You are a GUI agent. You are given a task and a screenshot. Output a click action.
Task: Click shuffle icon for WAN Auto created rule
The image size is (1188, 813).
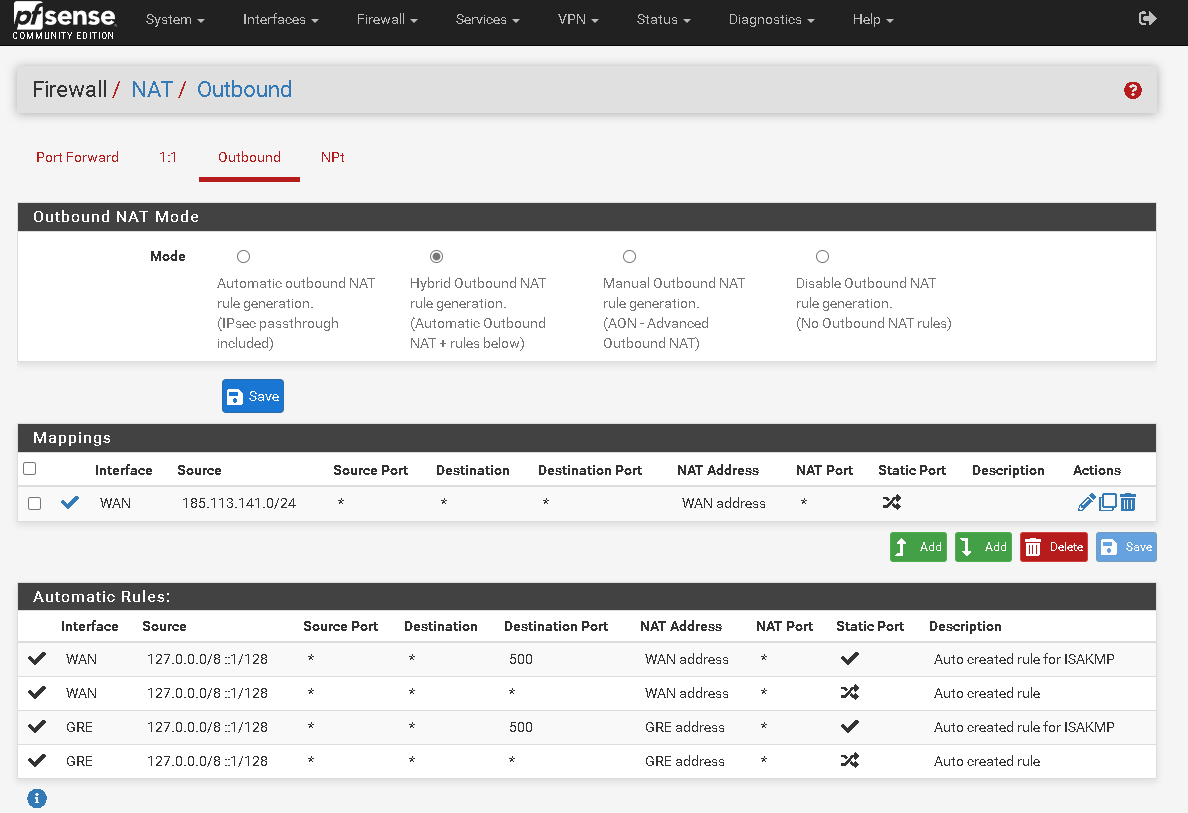click(x=850, y=693)
